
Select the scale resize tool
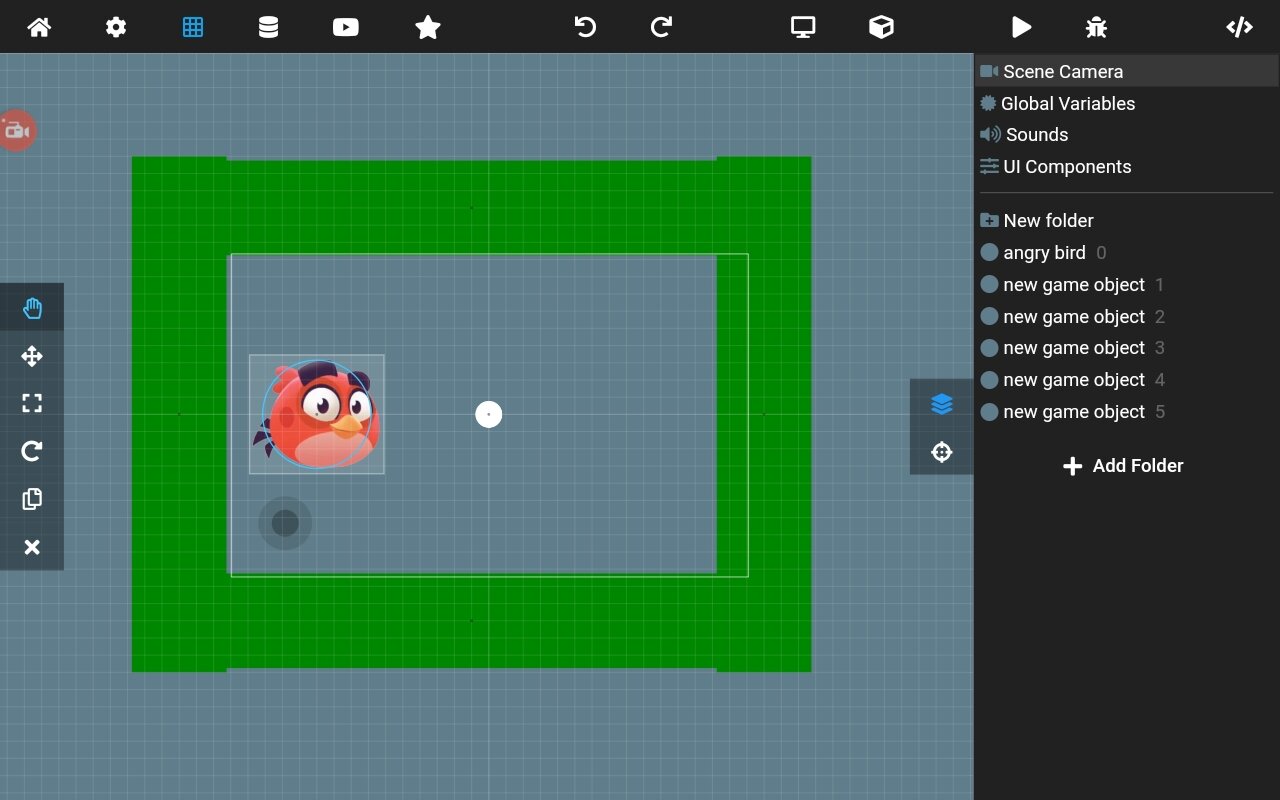coord(32,403)
